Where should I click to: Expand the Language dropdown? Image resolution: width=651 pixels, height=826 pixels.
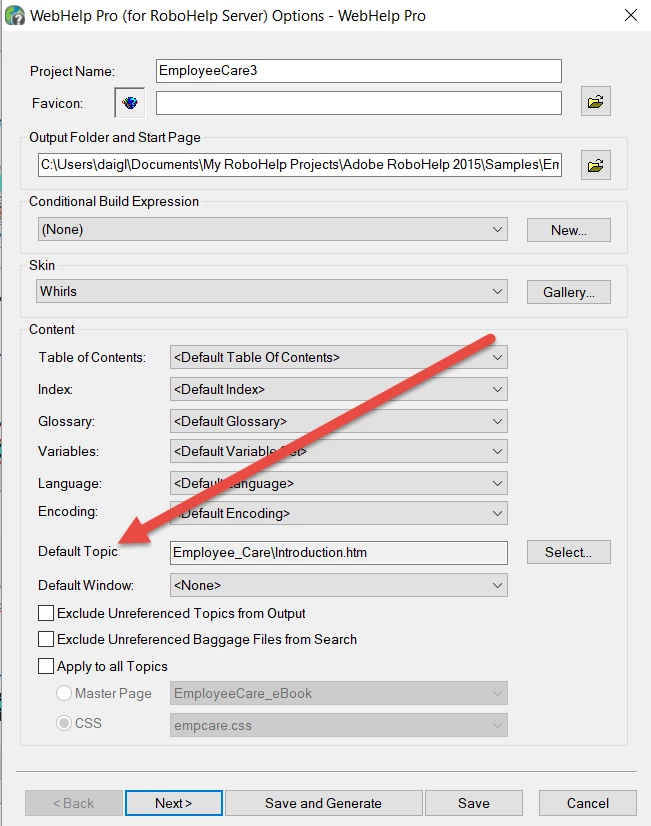tap(339, 484)
